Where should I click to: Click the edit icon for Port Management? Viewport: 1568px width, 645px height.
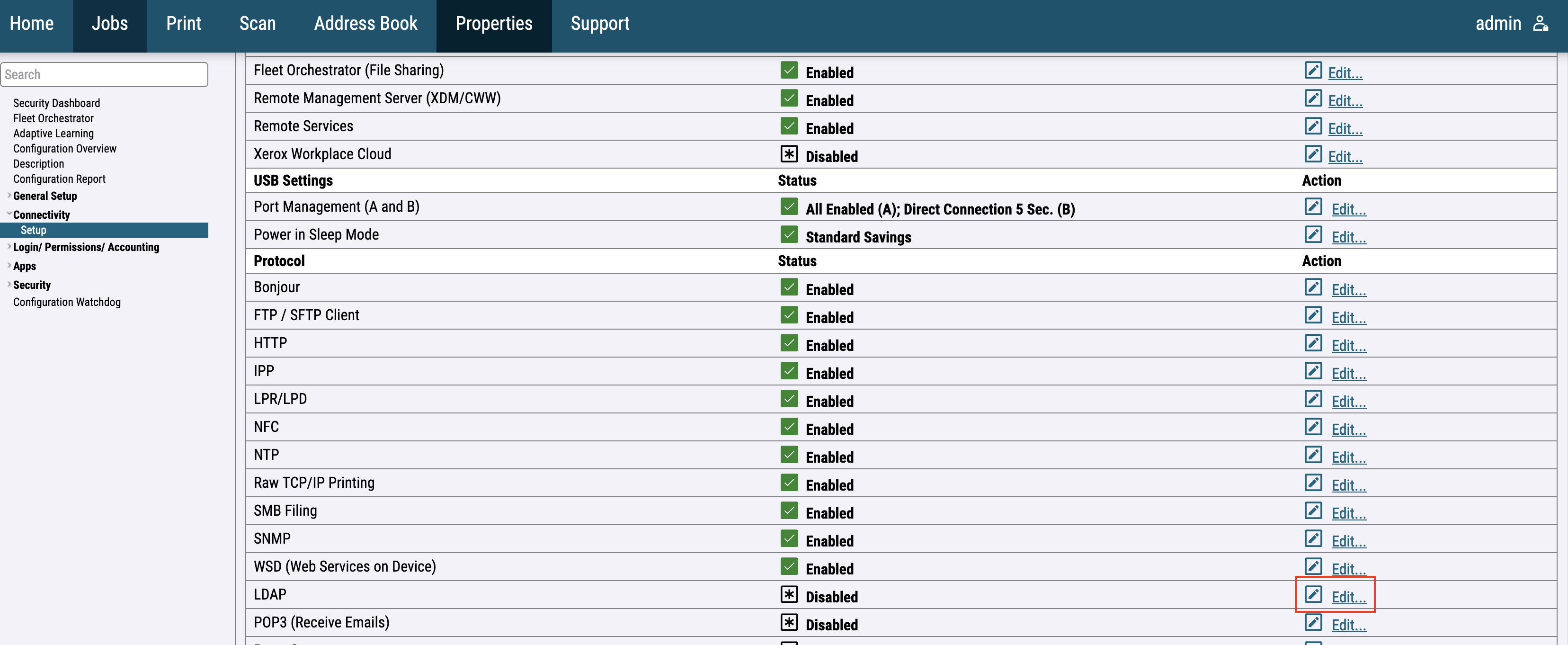(x=1313, y=206)
